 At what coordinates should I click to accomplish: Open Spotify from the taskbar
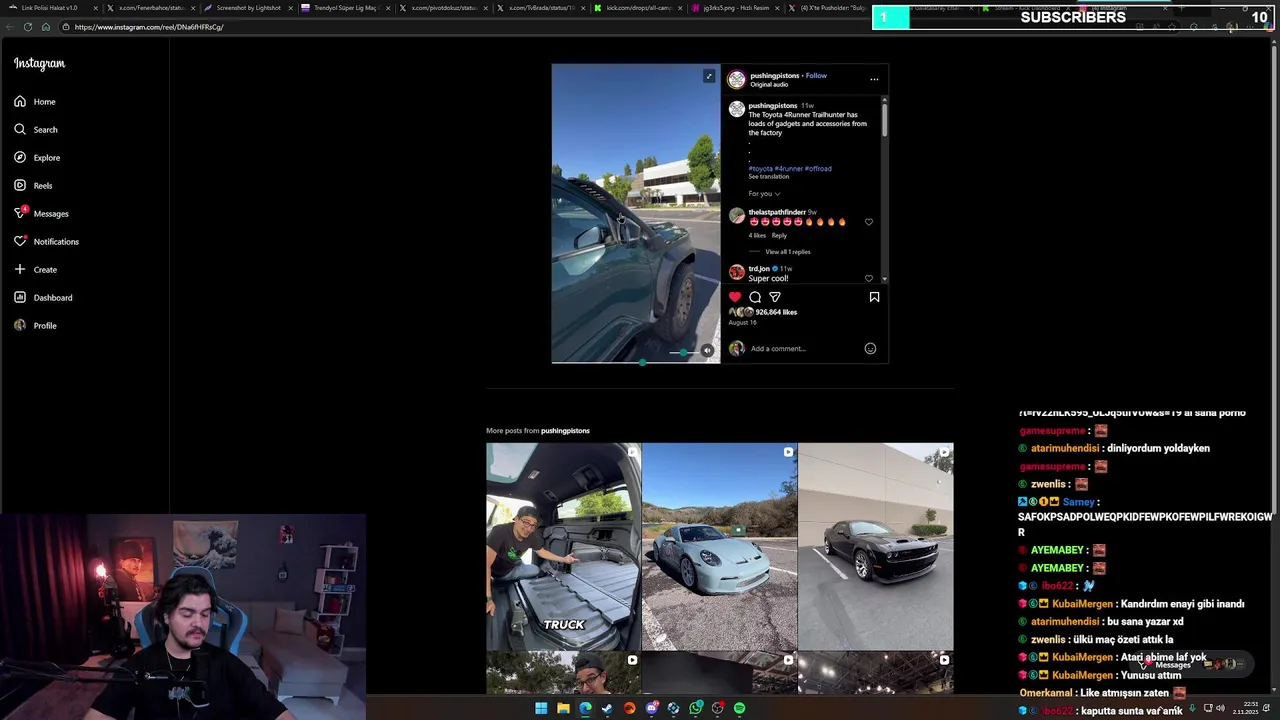click(739, 708)
